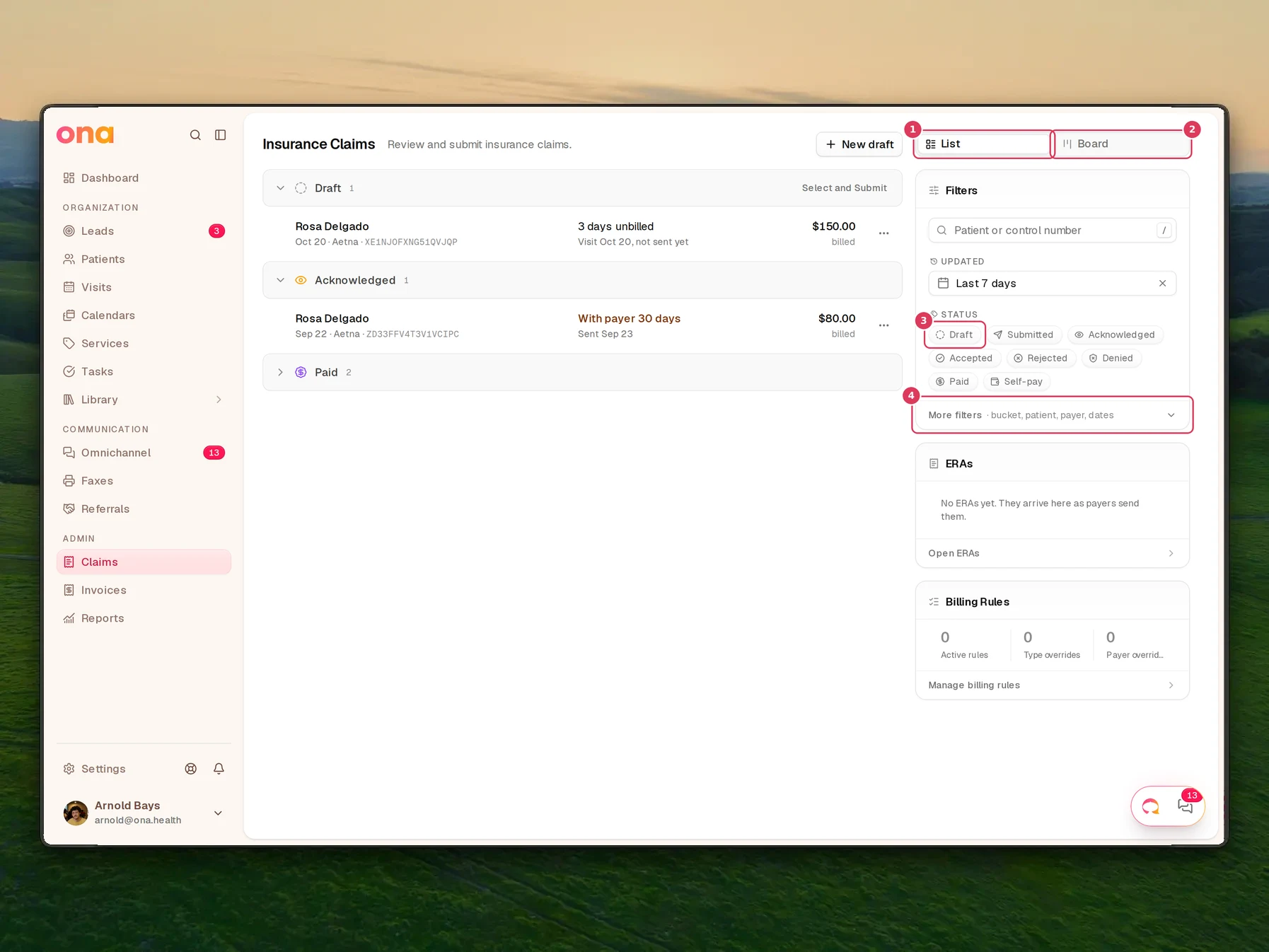Screen dimensions: 1269x952
Task: Open the more options menu for the $150.00 claim
Action: (883, 233)
